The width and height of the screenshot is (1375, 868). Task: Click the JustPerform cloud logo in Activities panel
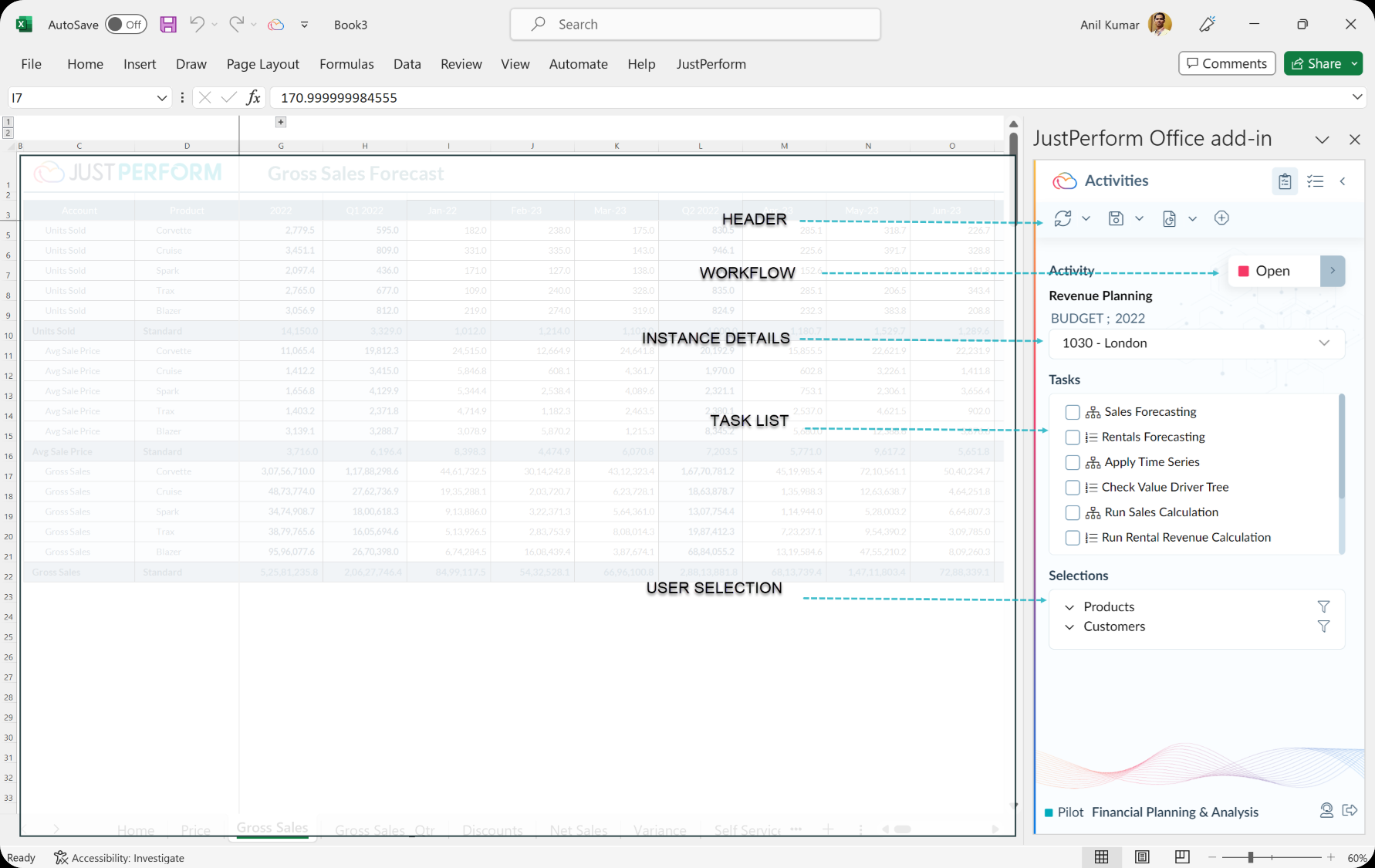click(1063, 181)
